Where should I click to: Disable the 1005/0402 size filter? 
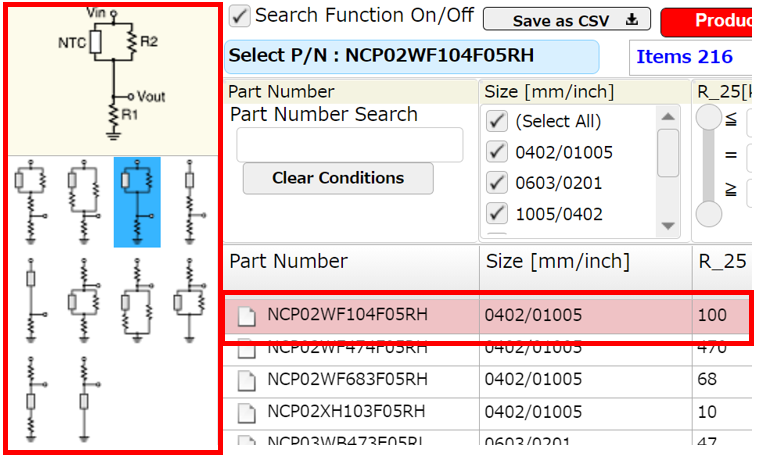496,214
